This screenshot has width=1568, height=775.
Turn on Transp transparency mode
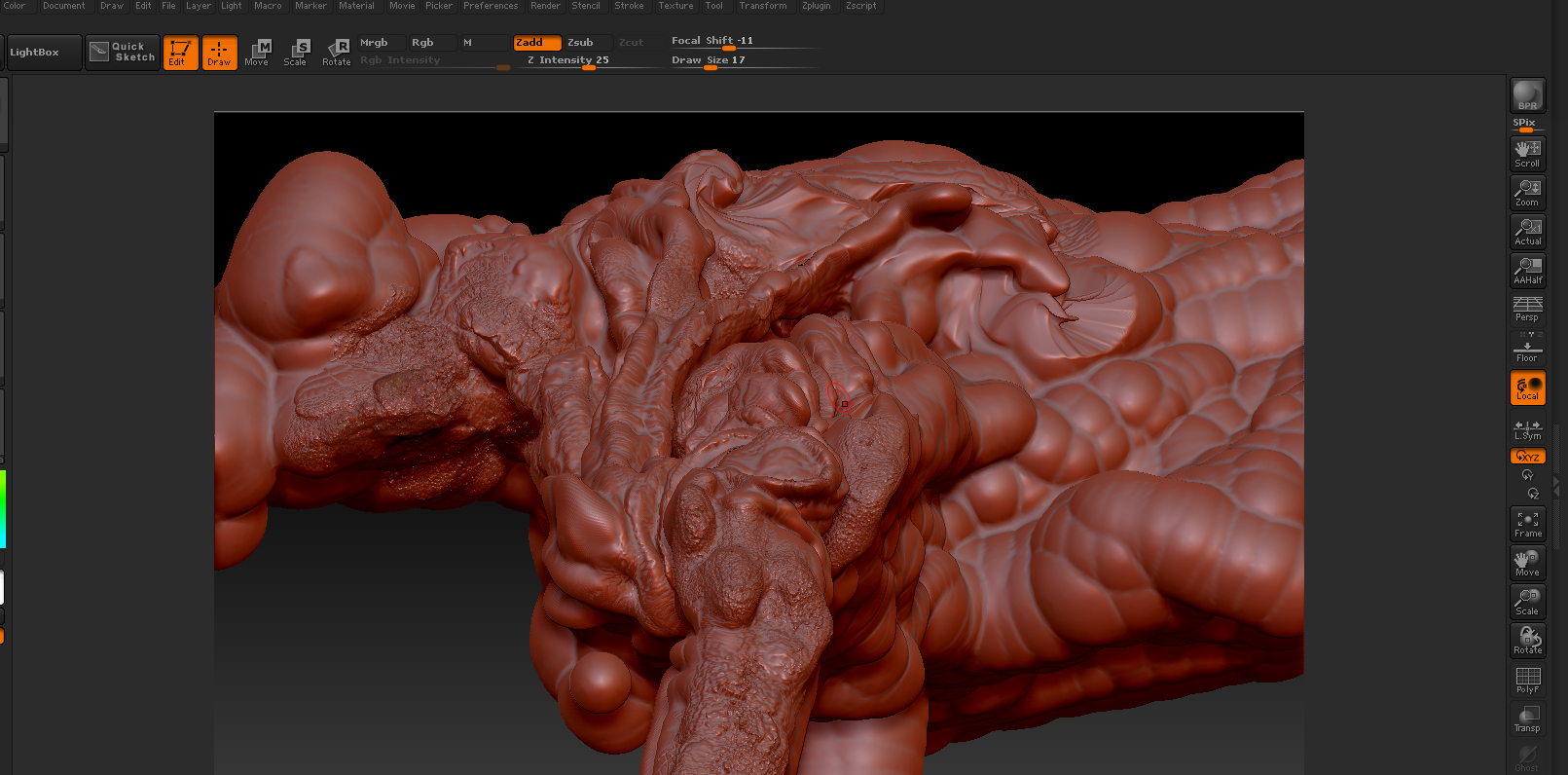click(1527, 719)
